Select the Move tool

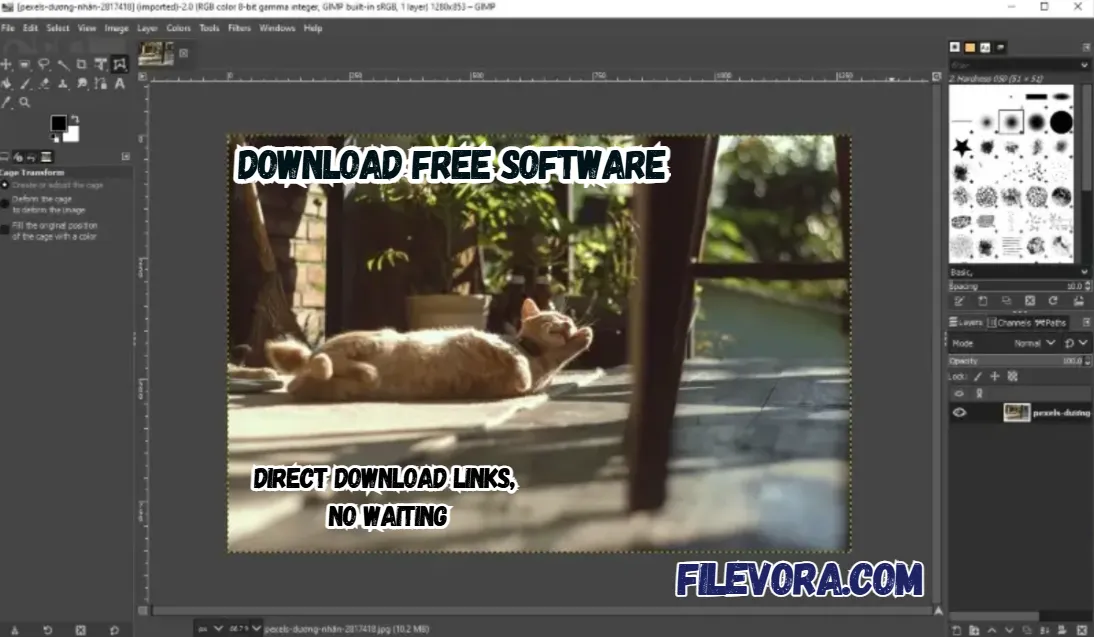pos(7,63)
